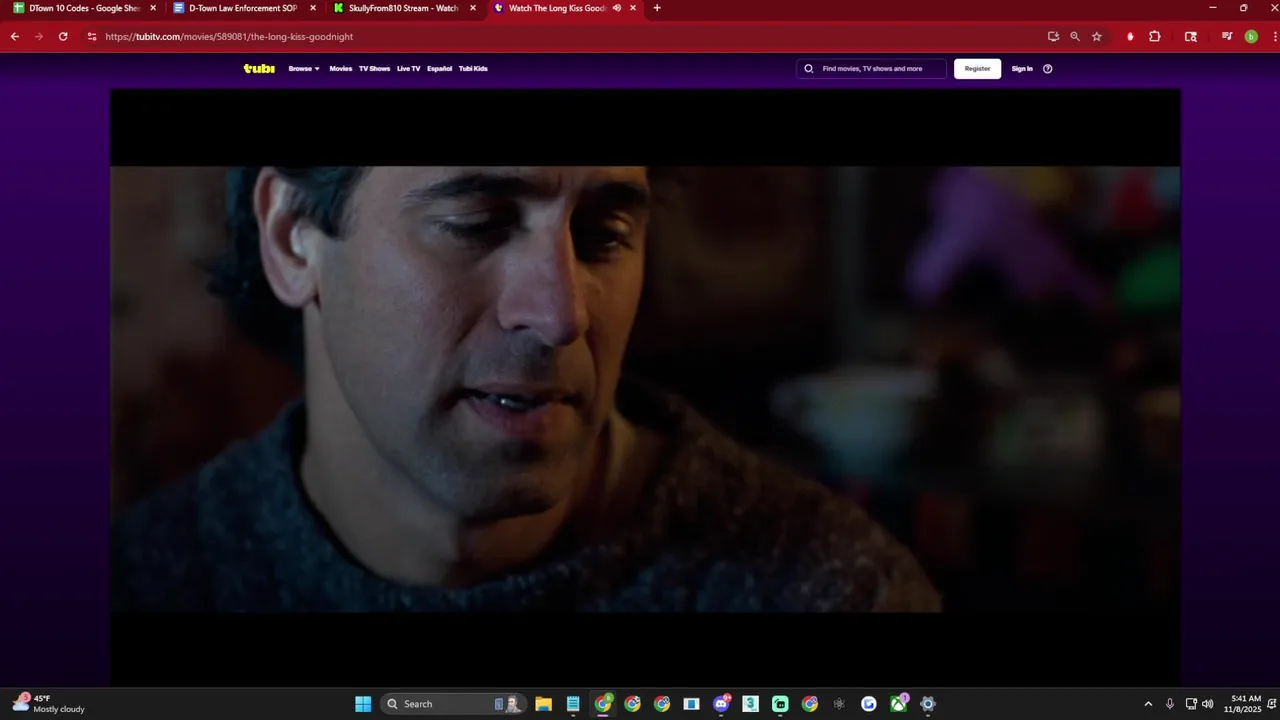The height and width of the screenshot is (720, 1280).
Task: Open the Xbox app in taskbar
Action: [898, 704]
